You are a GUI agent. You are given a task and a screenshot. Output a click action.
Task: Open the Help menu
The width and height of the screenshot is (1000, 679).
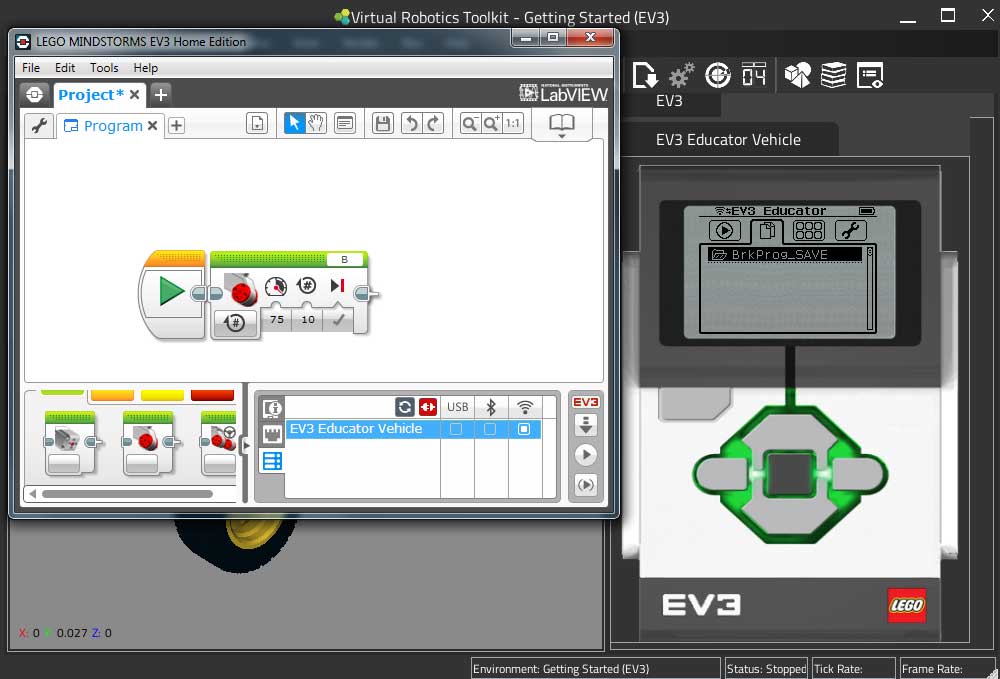coord(145,68)
